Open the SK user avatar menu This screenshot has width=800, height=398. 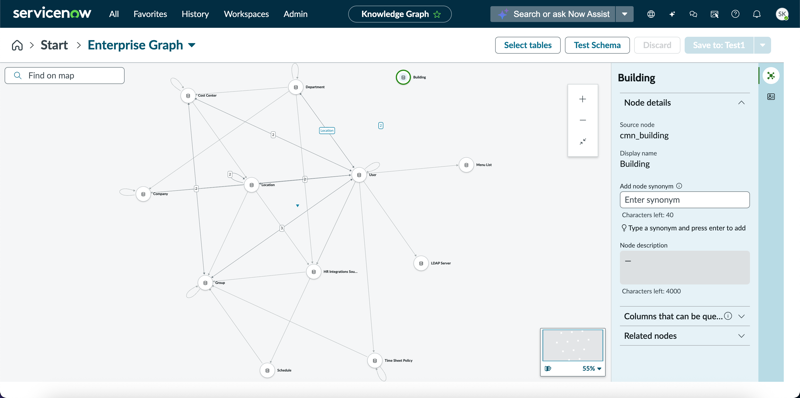[x=782, y=14]
